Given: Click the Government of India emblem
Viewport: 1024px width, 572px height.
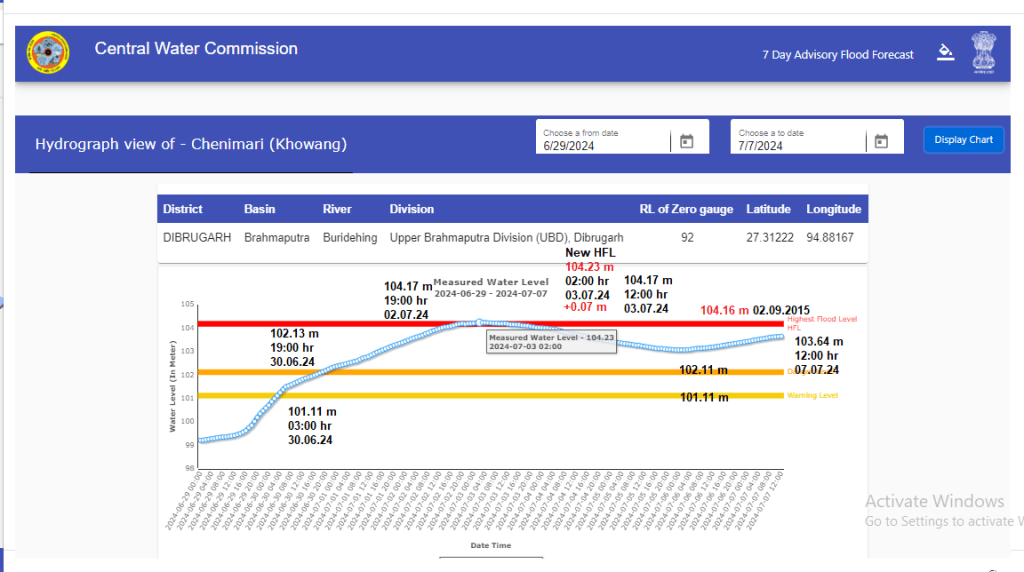Looking at the screenshot, I should (984, 52).
